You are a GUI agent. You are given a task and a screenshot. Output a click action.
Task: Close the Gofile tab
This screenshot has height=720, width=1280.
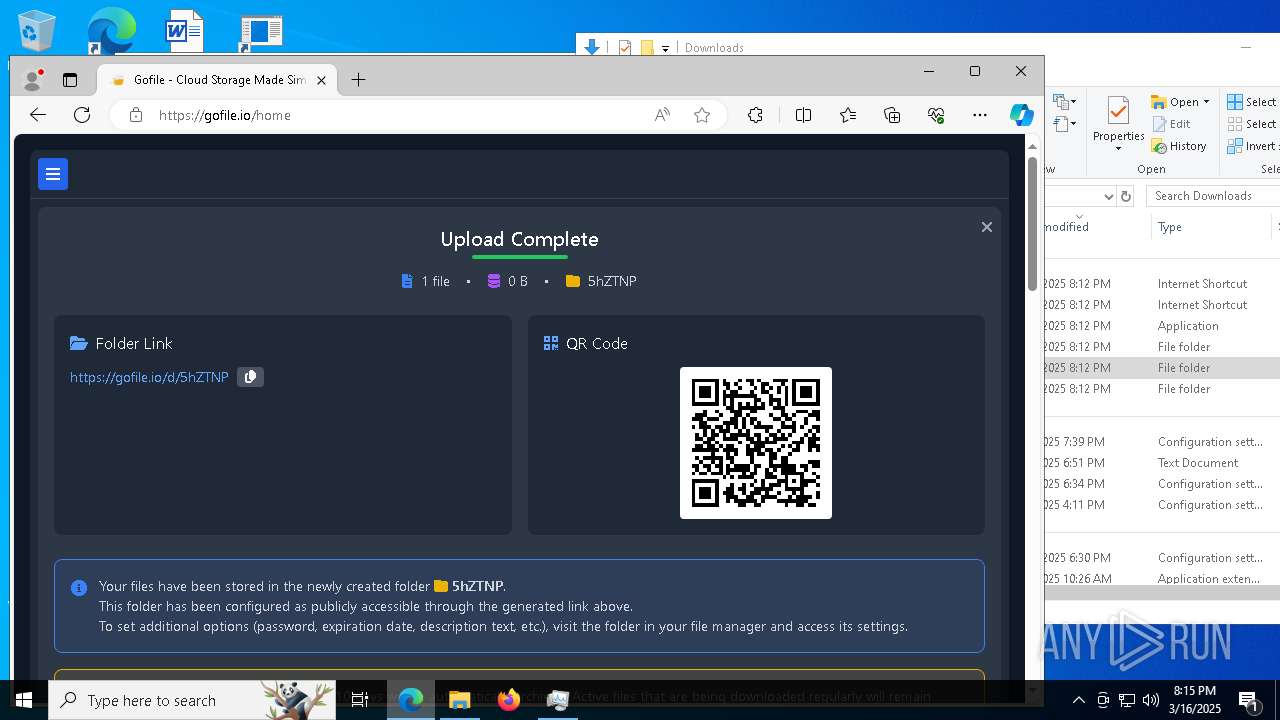click(x=321, y=80)
